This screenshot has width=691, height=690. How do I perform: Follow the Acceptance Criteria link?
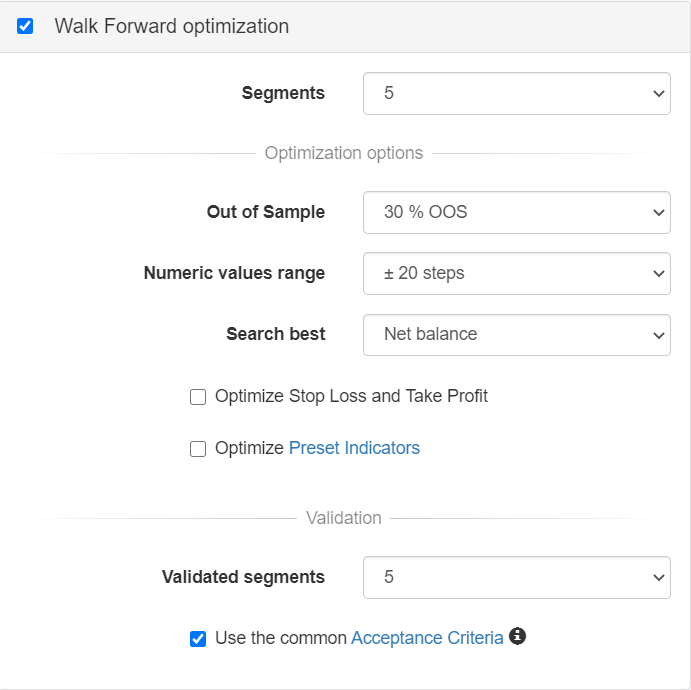[x=427, y=638]
